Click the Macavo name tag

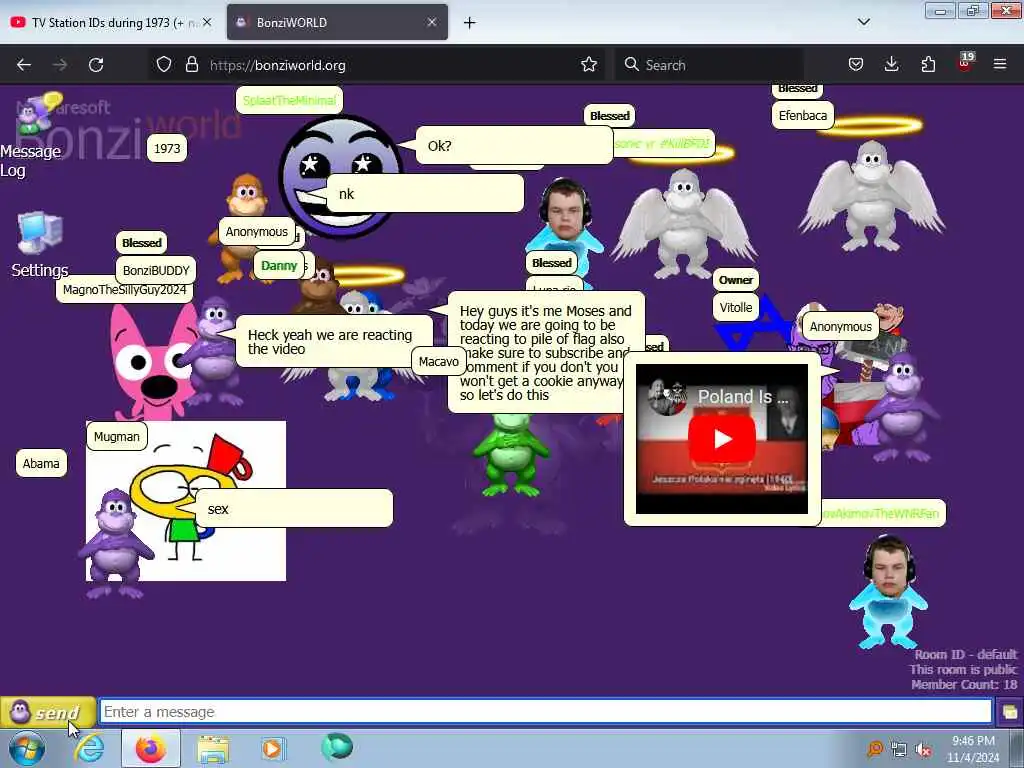click(438, 362)
